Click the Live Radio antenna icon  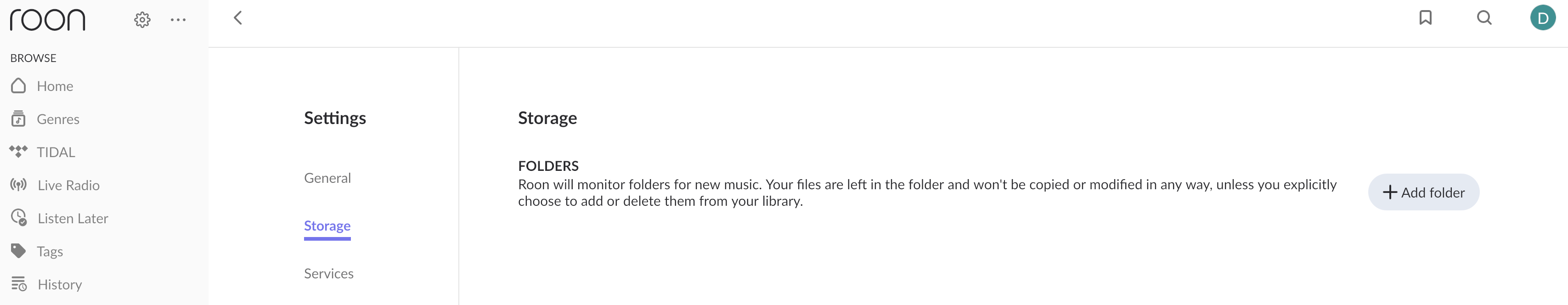coord(19,185)
